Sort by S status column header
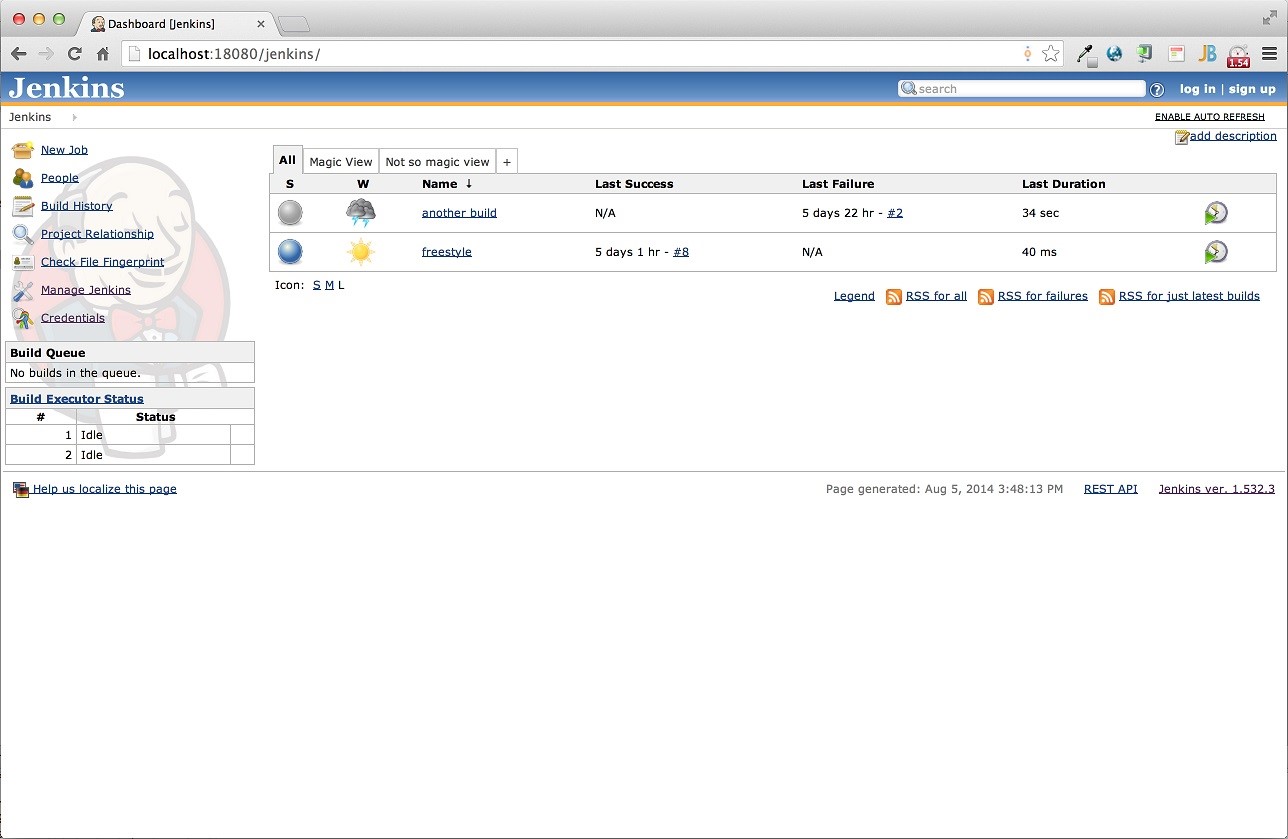Image resolution: width=1288 pixels, height=839 pixels. pos(290,184)
